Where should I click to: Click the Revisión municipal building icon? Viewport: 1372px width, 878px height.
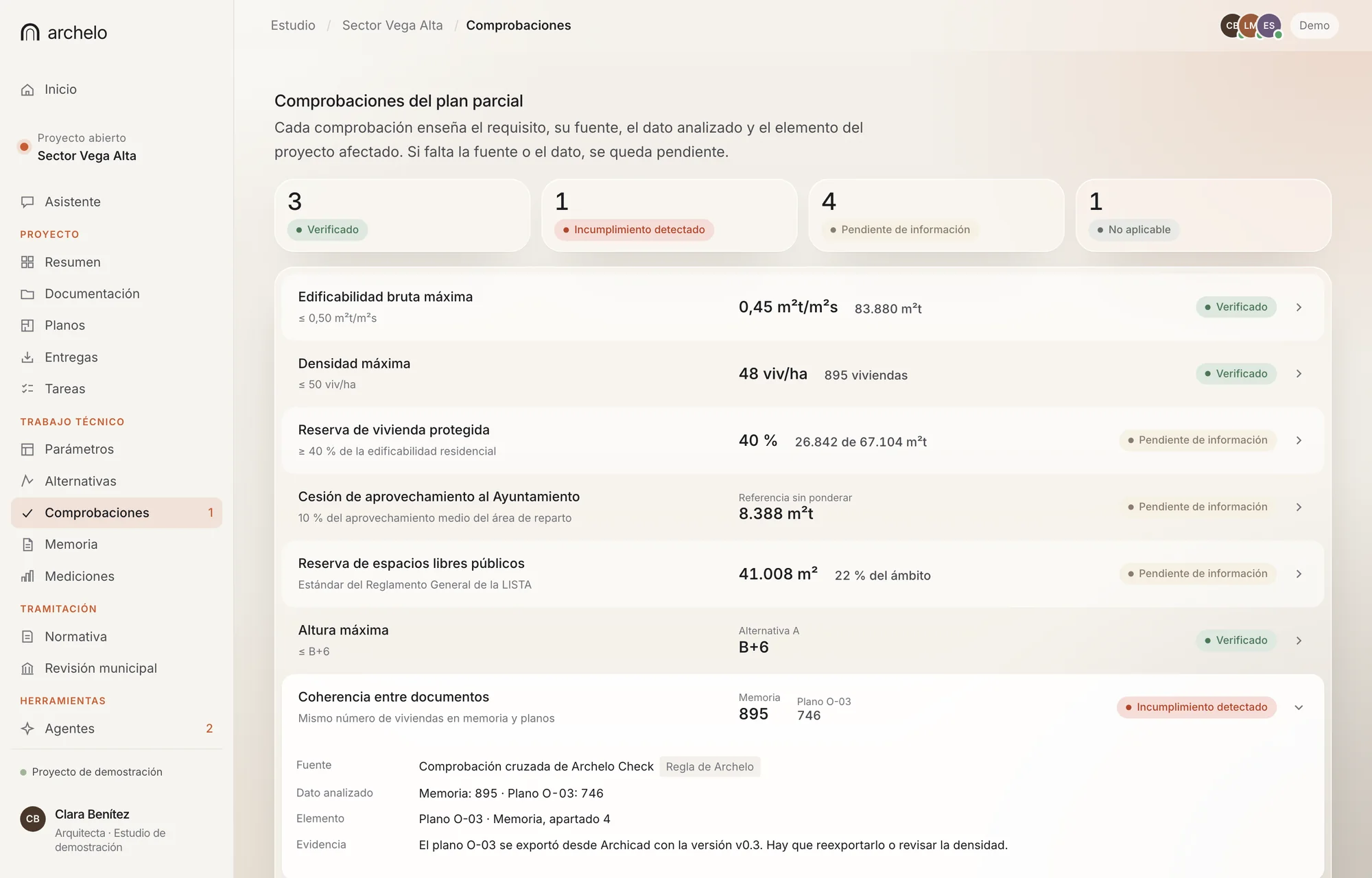tap(27, 668)
